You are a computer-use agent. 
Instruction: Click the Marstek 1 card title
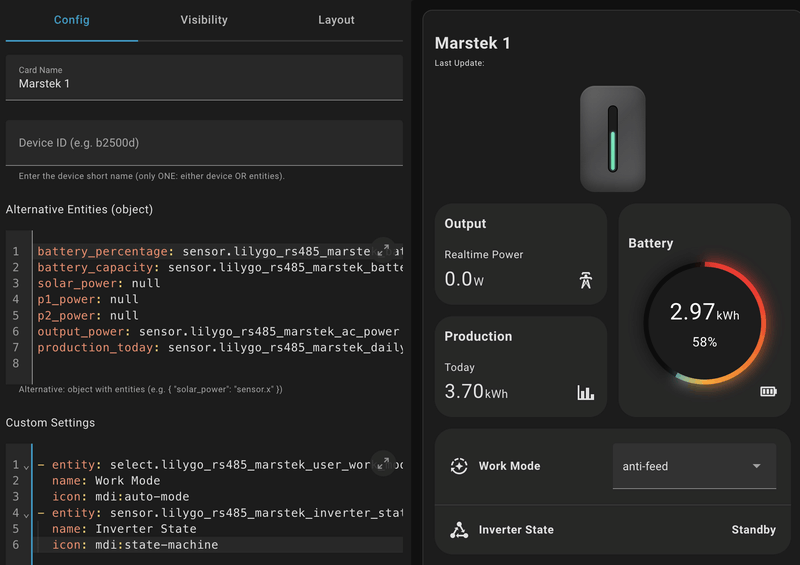(x=472, y=43)
